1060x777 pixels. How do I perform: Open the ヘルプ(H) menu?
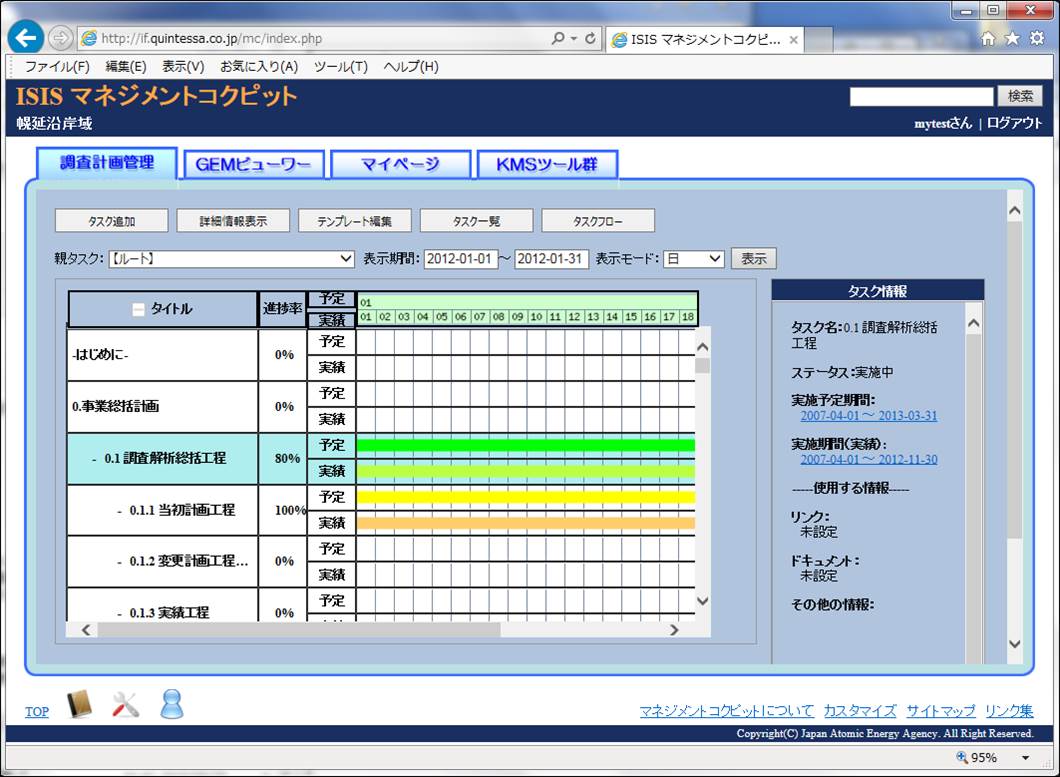click(x=411, y=66)
